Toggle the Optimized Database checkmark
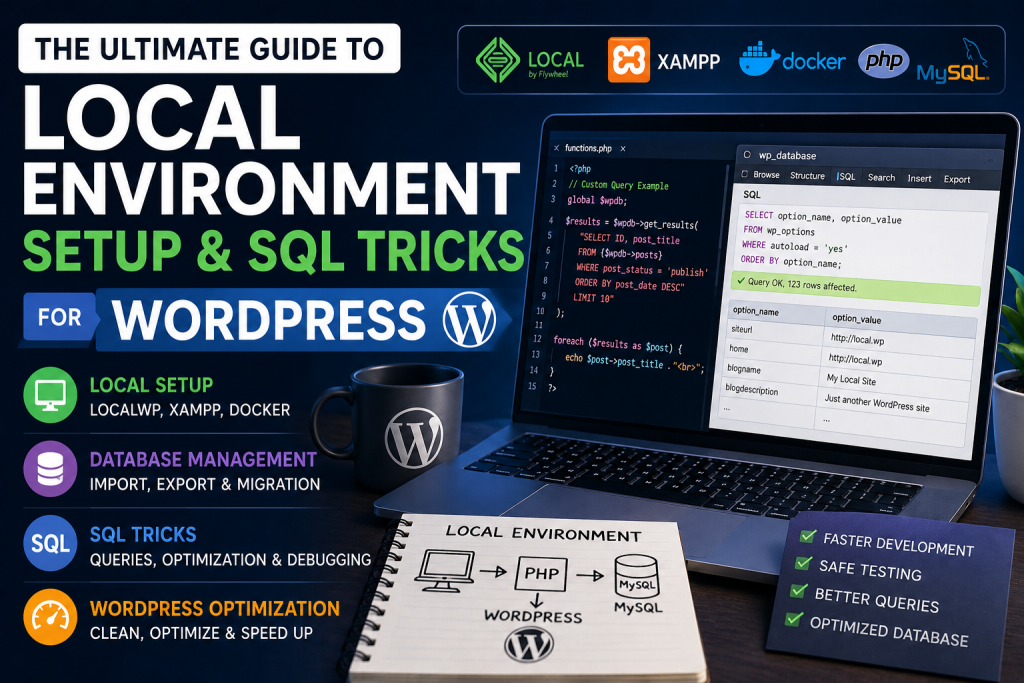Screen dimensions: 1024x683 (793, 618)
